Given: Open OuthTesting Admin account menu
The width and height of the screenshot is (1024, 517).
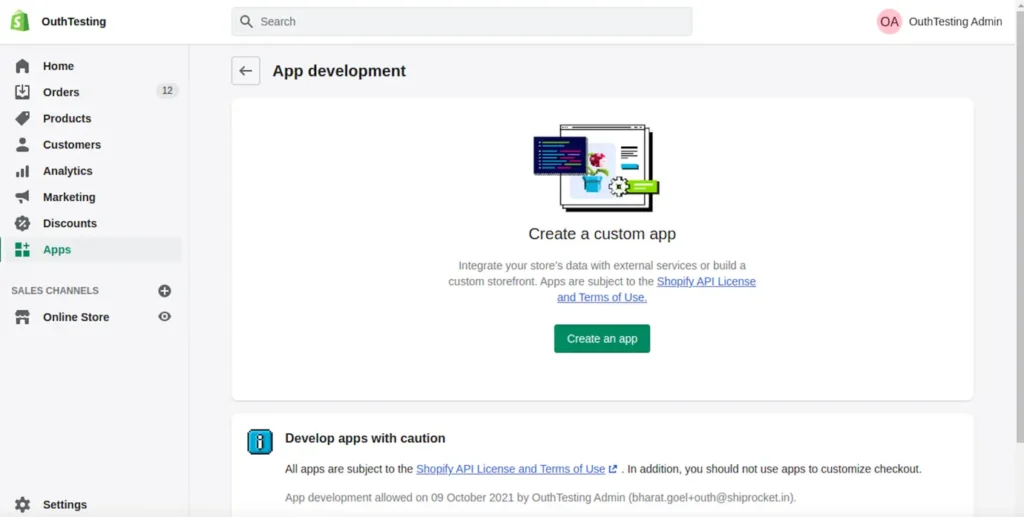Looking at the screenshot, I should click(940, 22).
